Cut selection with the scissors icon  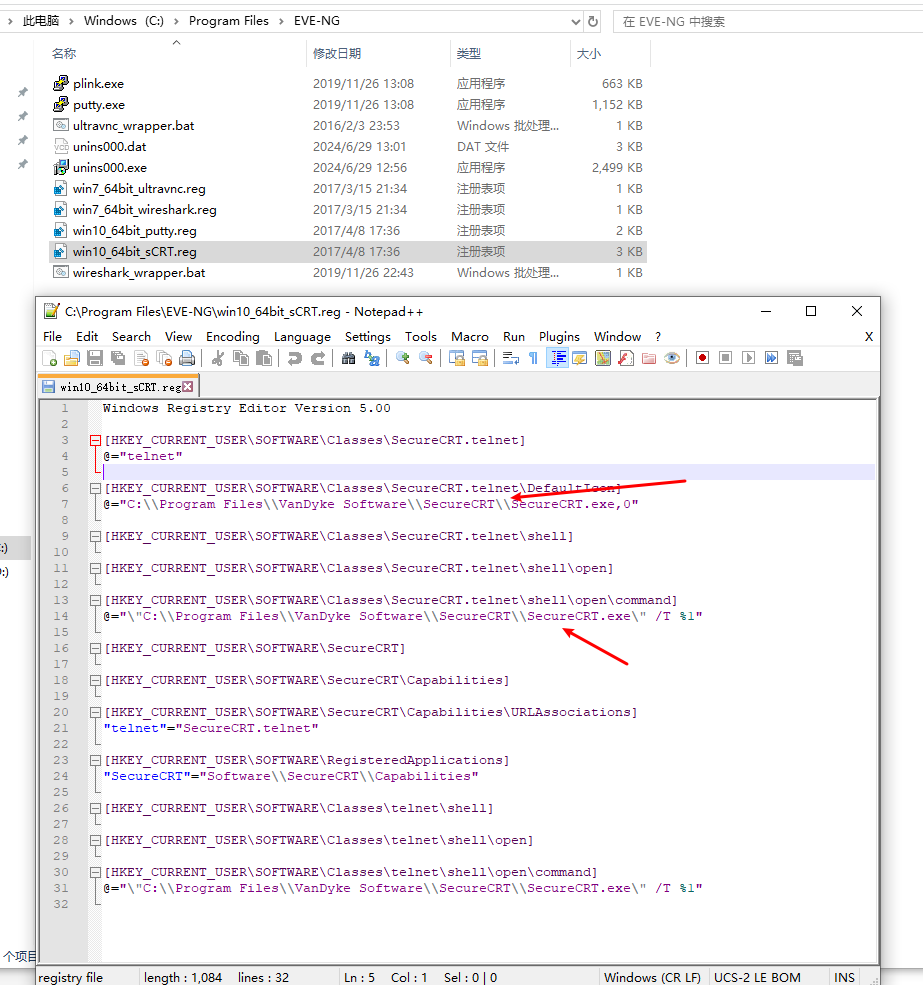[x=217, y=358]
